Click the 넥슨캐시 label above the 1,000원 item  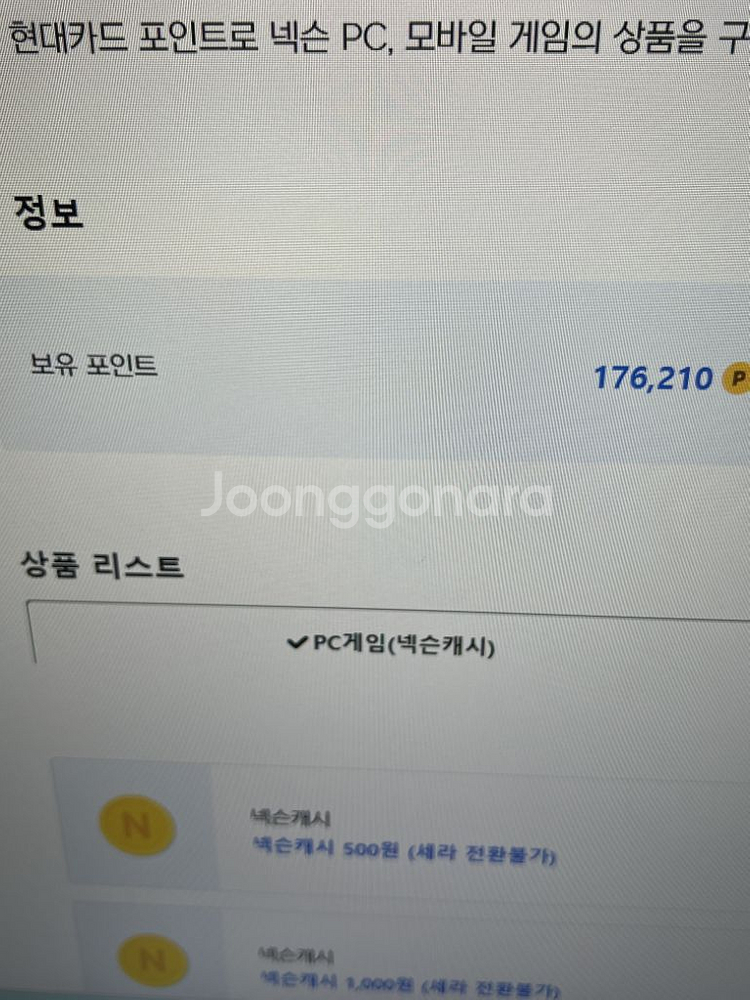(x=296, y=955)
